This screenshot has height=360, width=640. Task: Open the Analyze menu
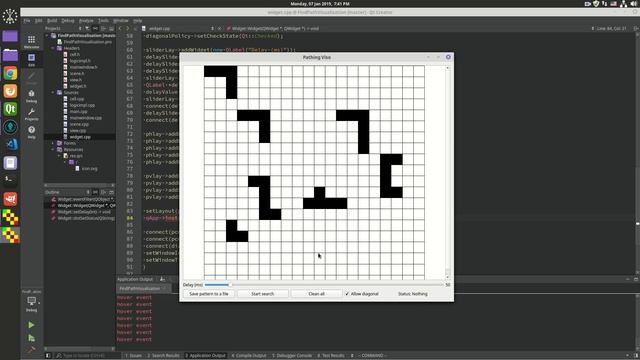coord(86,20)
